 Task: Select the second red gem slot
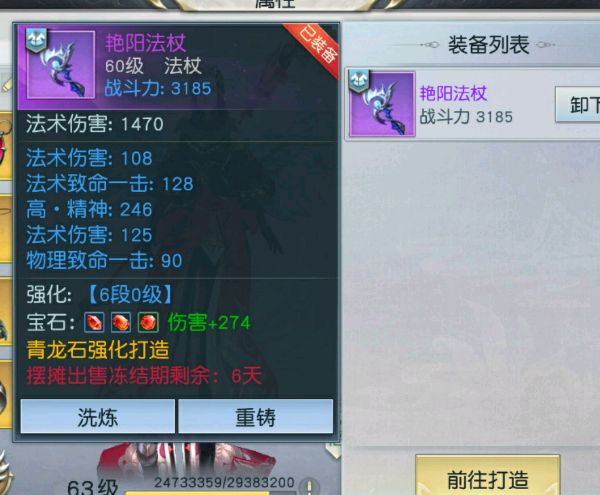pyautogui.click(x=121, y=322)
